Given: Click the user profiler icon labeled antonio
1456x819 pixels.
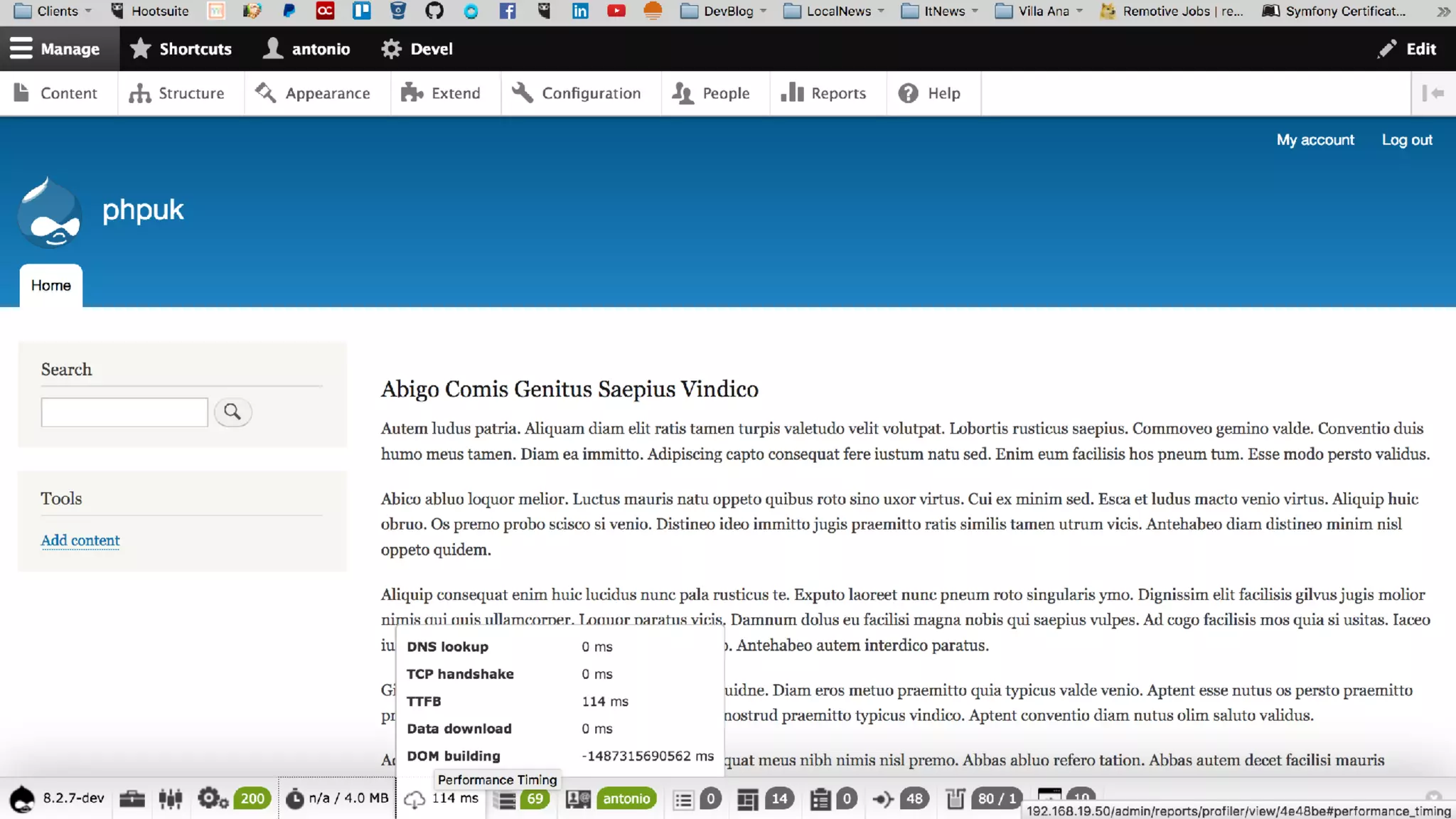Looking at the screenshot, I should pyautogui.click(x=578, y=799).
